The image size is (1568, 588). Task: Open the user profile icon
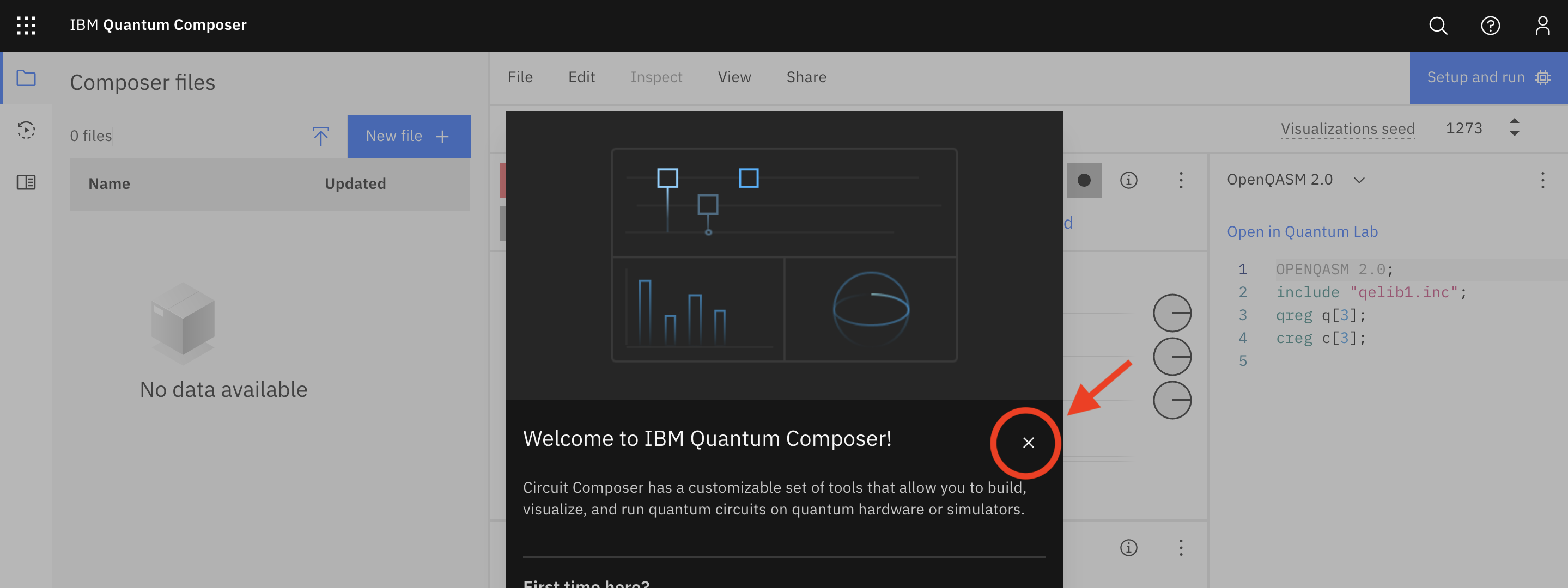coord(1542,26)
